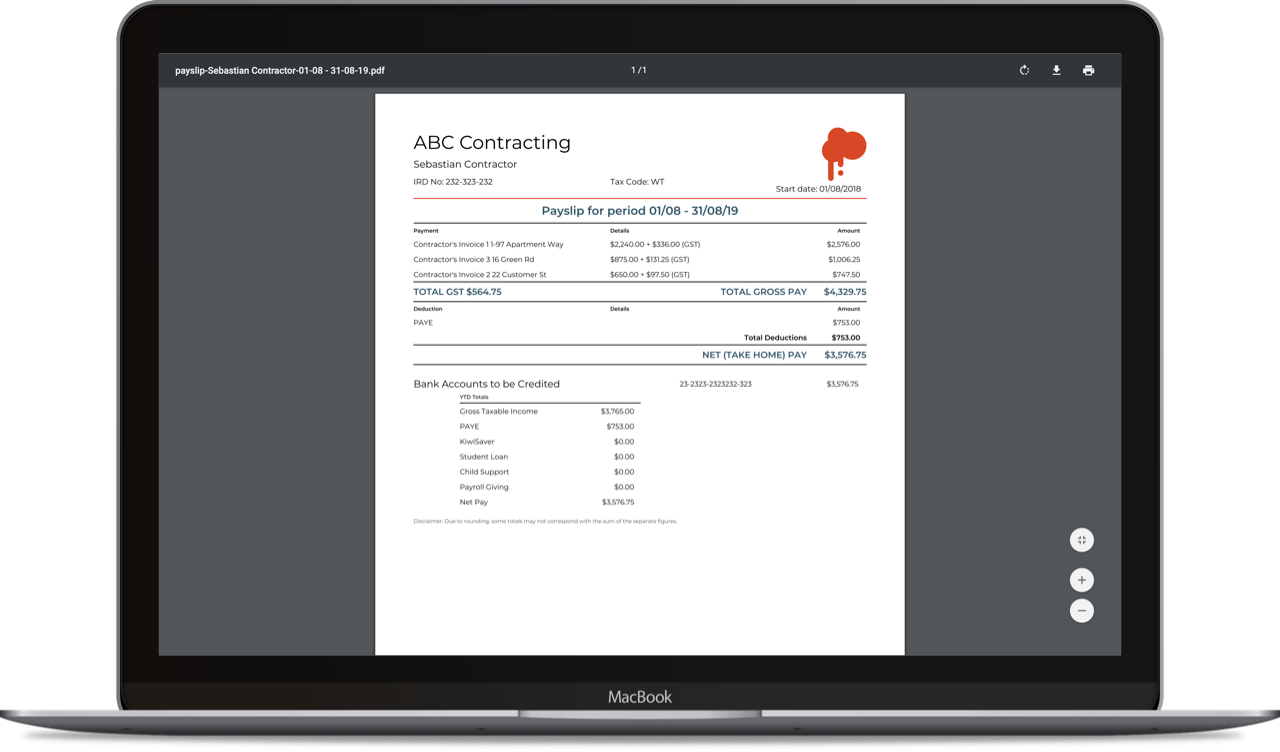Screen dimensions: 1280x752
Task: Select the name Sebastian Contractor
Action: (x=465, y=164)
